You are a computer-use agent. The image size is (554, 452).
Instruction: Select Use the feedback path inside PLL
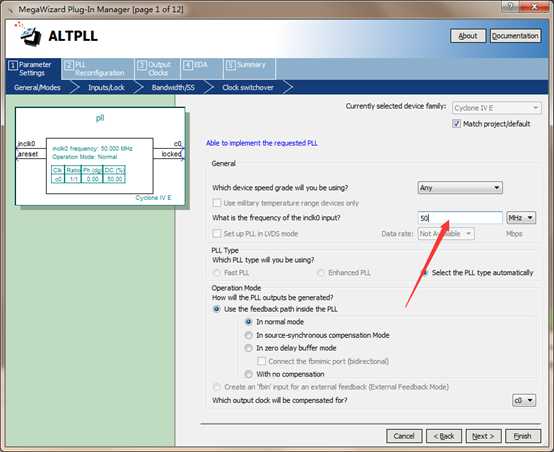click(x=217, y=309)
